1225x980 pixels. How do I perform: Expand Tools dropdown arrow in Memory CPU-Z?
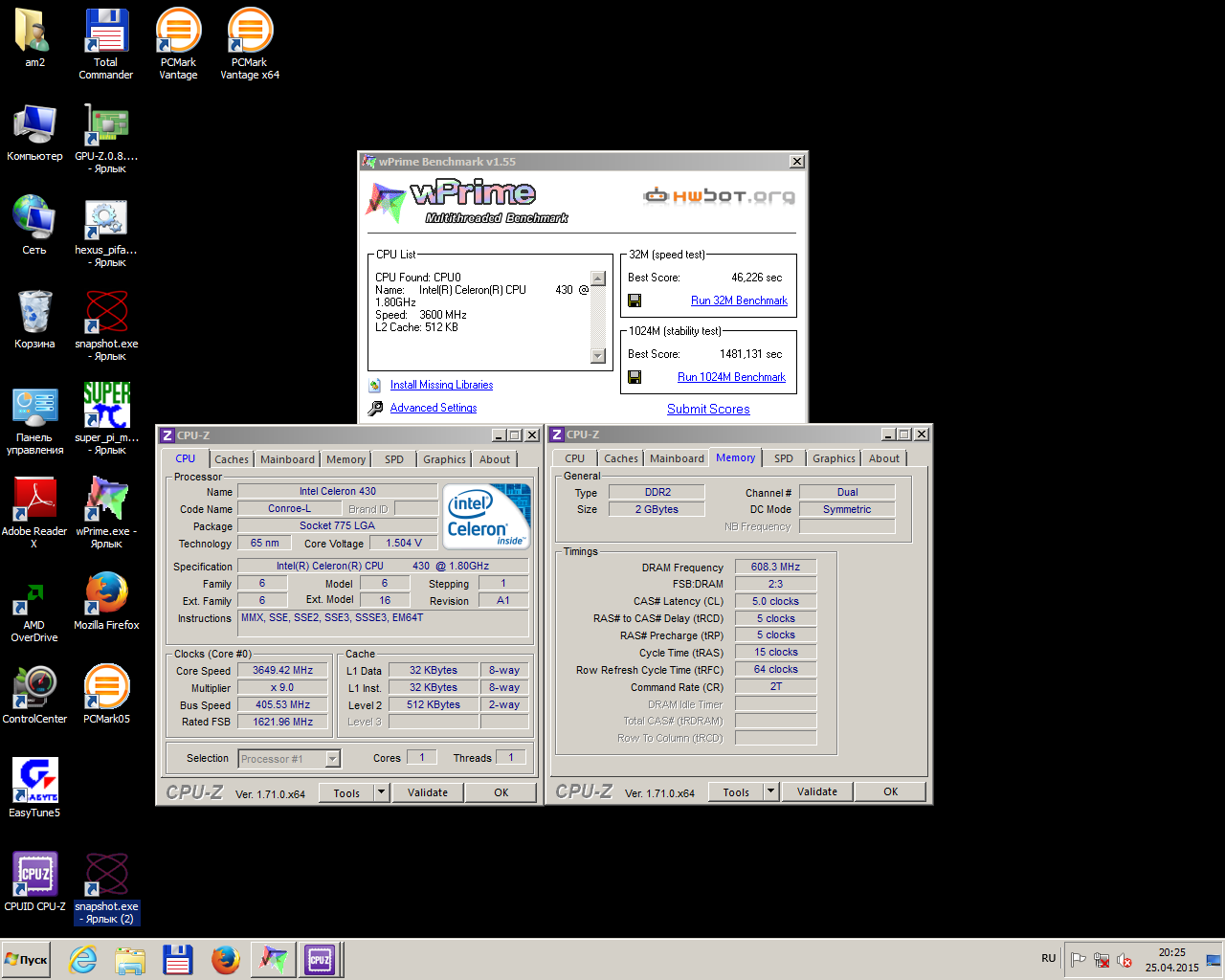770,791
